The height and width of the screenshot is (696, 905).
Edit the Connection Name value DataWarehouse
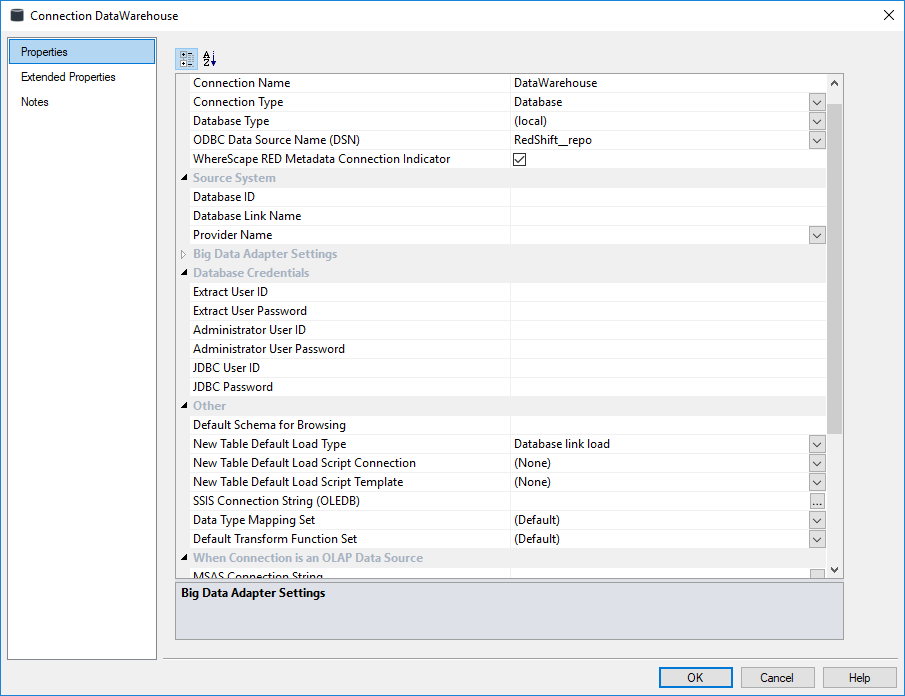pos(668,83)
